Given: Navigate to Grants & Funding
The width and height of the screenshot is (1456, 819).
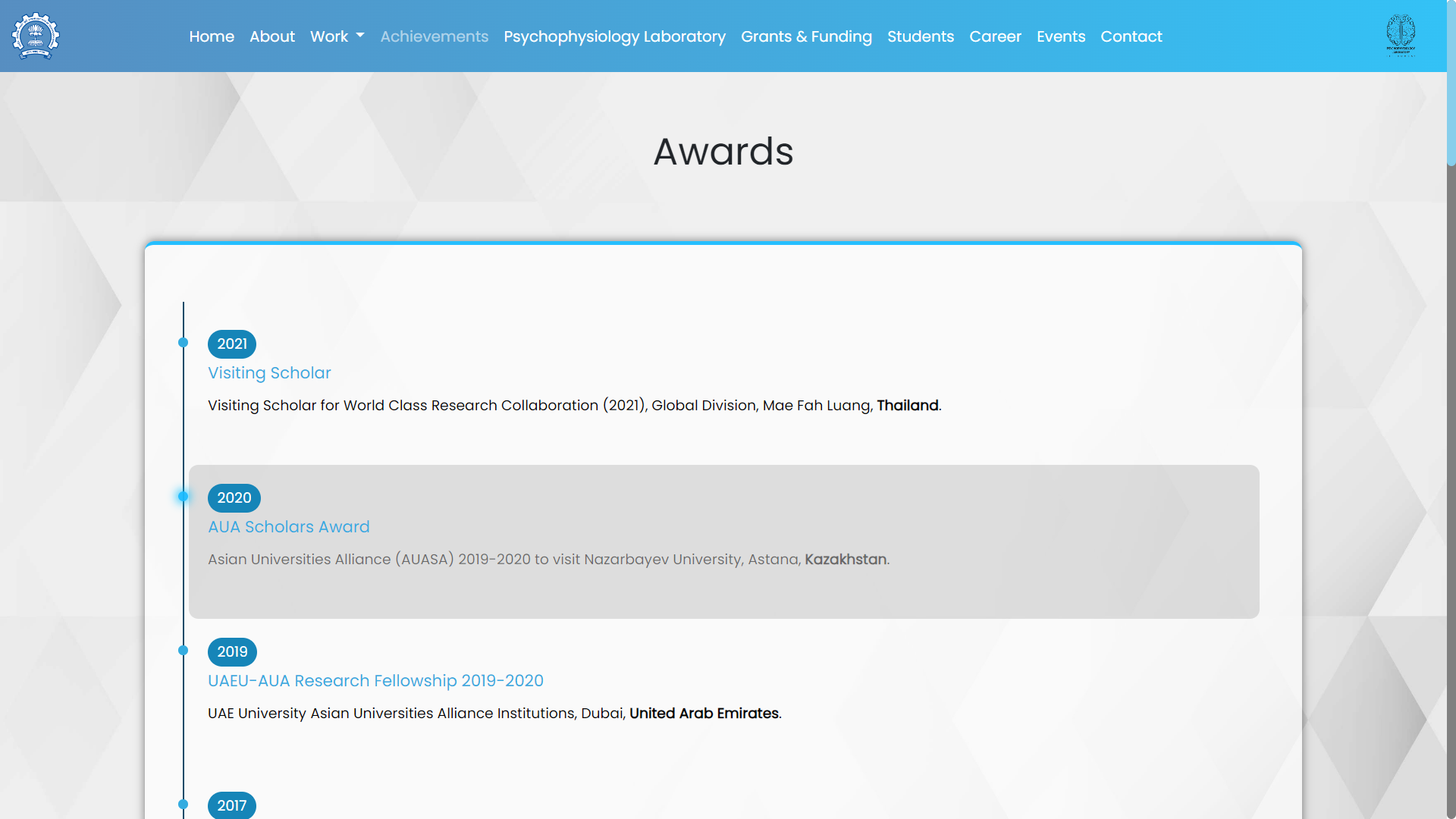Looking at the screenshot, I should coord(806,36).
